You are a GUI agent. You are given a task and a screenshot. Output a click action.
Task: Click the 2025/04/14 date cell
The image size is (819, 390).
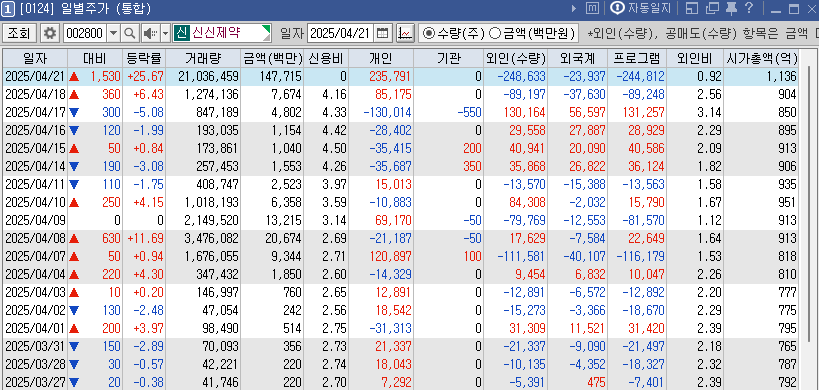(34, 167)
